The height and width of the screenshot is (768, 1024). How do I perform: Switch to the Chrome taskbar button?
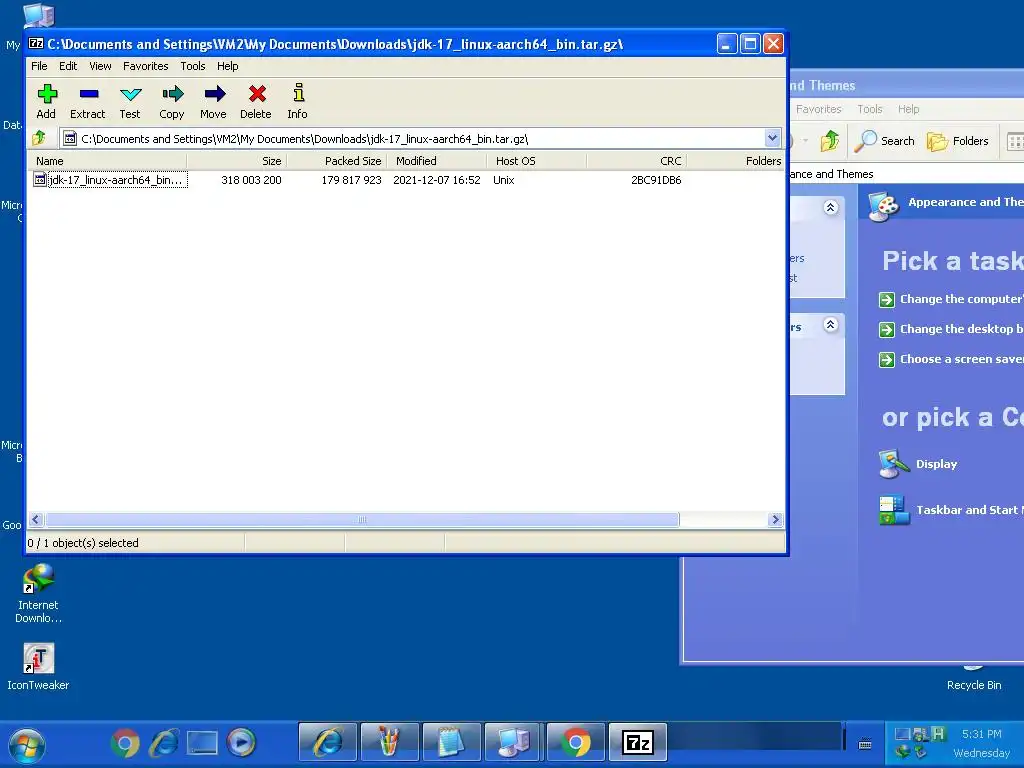pyautogui.click(x=575, y=743)
